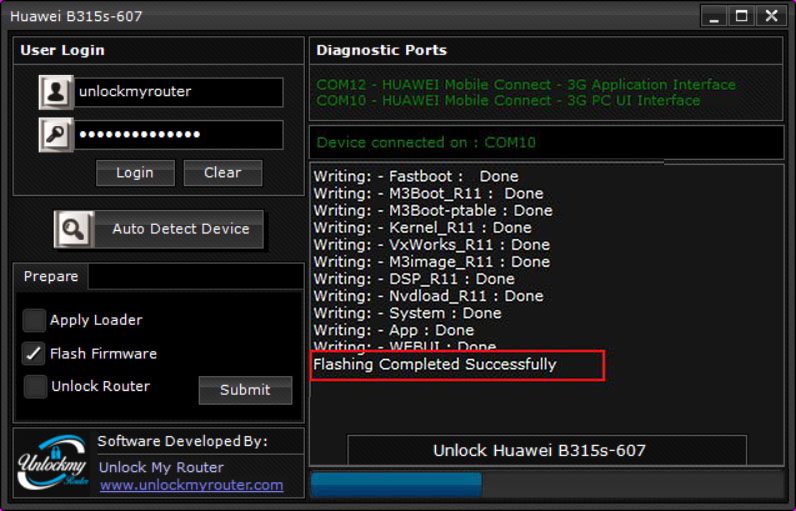Screen dimensions: 796x511
Task: Click the Auto Detect Device button
Action: (x=159, y=229)
